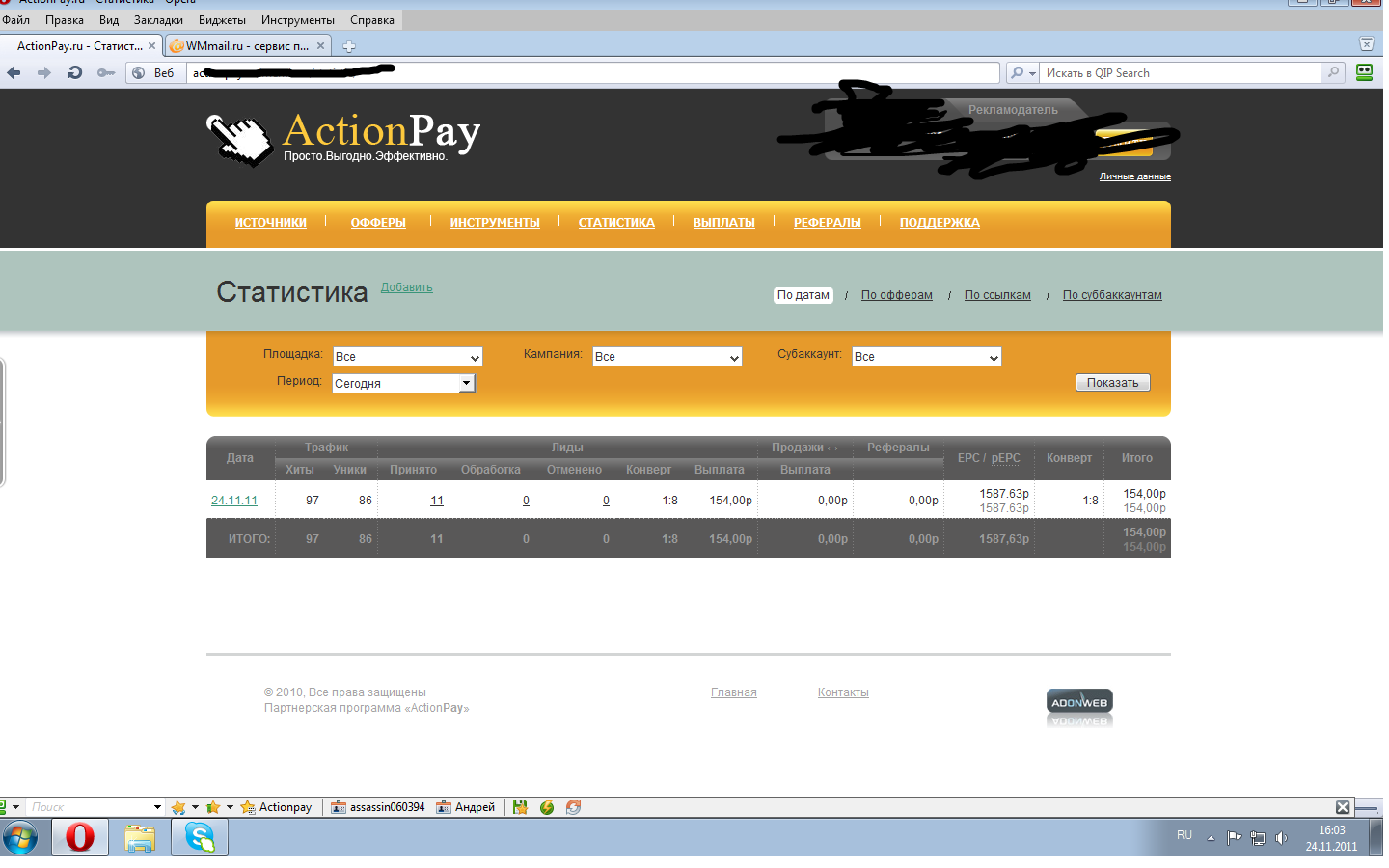
Task: Open ИСТОЧНИКИ in the orange navigation
Action: coord(271,223)
